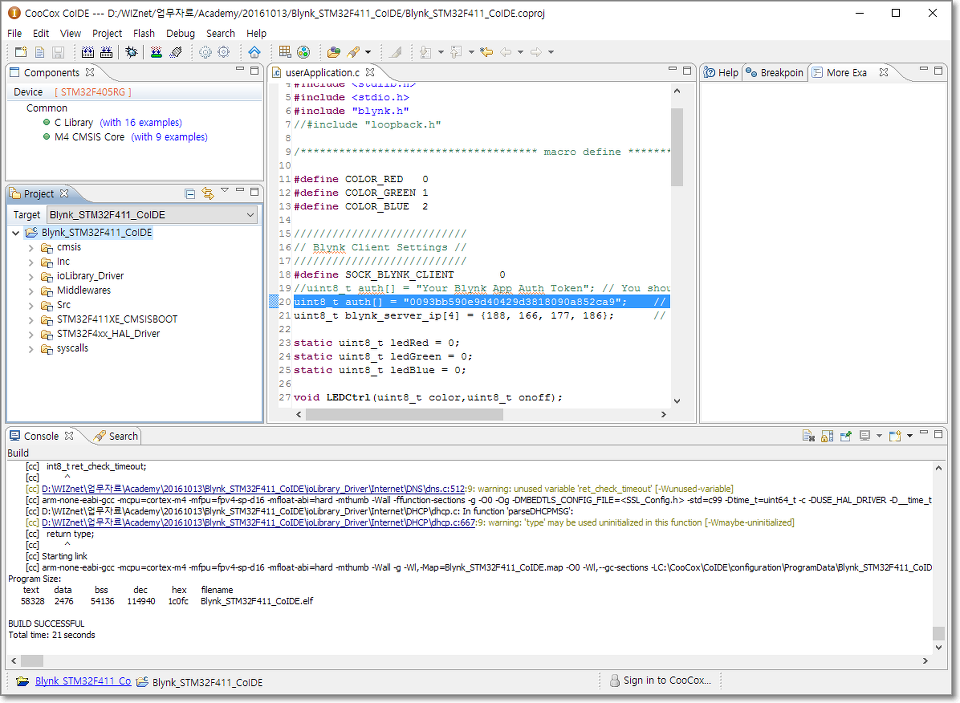Image resolution: width=960 pixels, height=703 pixels.
Task: Toggle console scroll lock
Action: (827, 435)
